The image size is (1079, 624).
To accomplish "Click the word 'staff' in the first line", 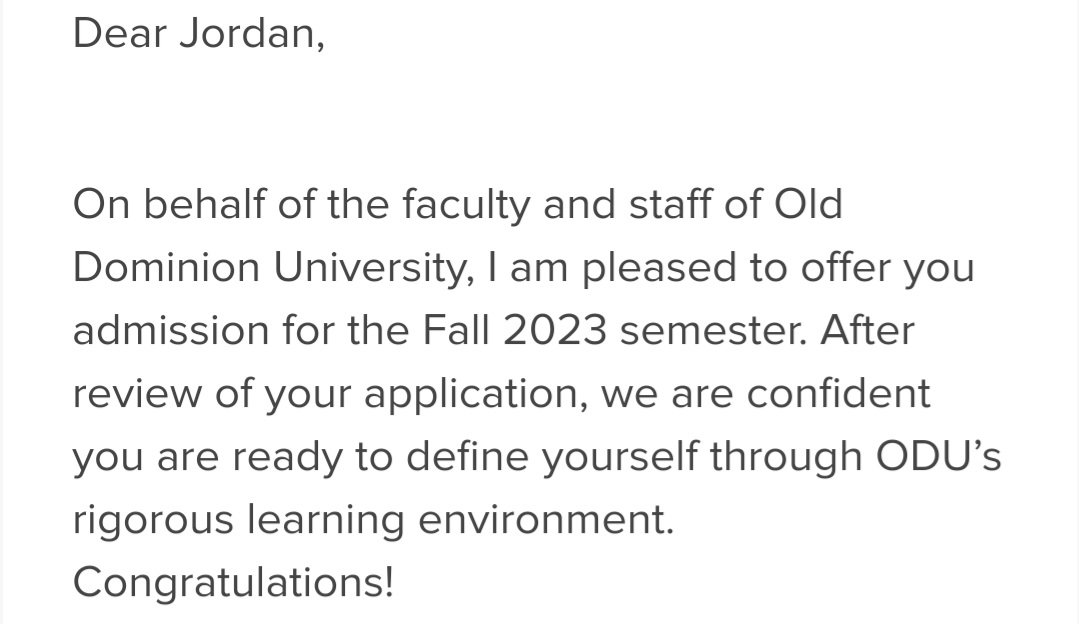I will click(670, 204).
